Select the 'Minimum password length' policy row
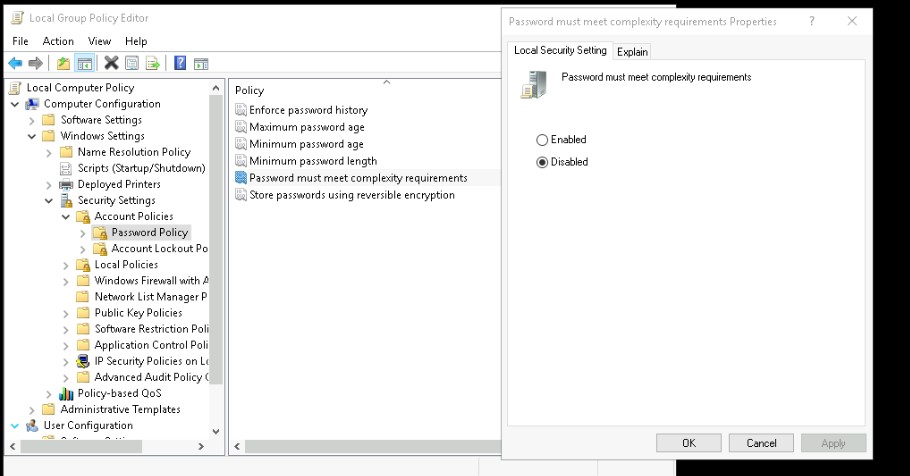The width and height of the screenshot is (910, 476). click(x=313, y=161)
